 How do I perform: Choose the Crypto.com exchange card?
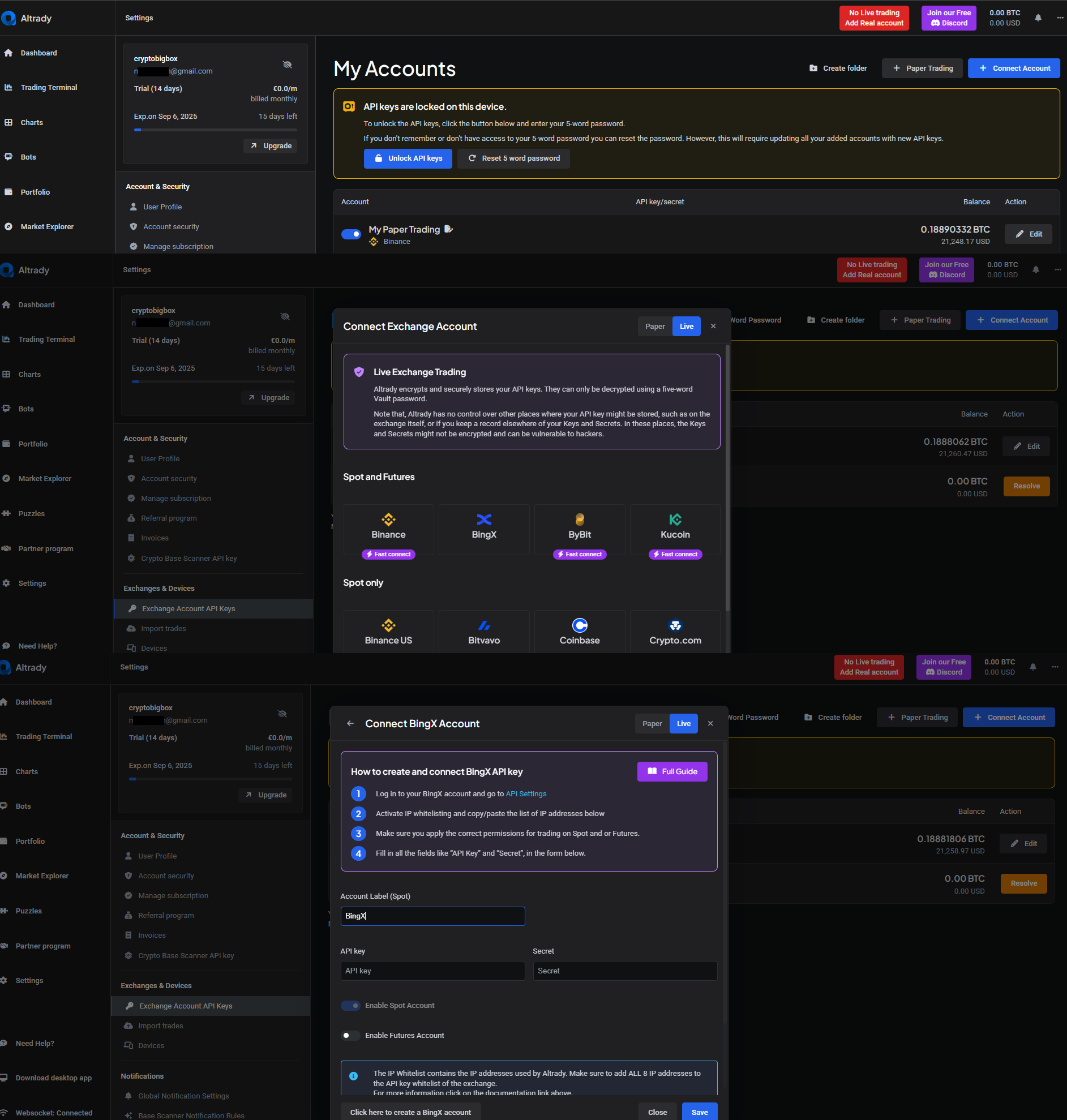click(675, 632)
